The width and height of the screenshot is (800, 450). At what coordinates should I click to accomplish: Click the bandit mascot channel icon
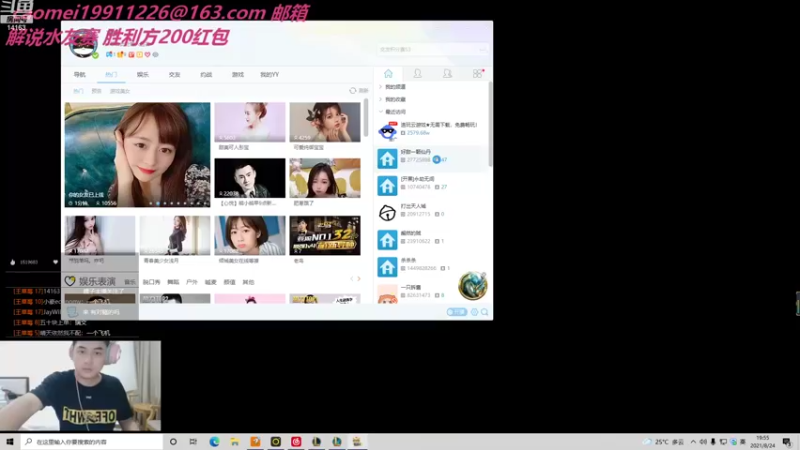(x=387, y=131)
